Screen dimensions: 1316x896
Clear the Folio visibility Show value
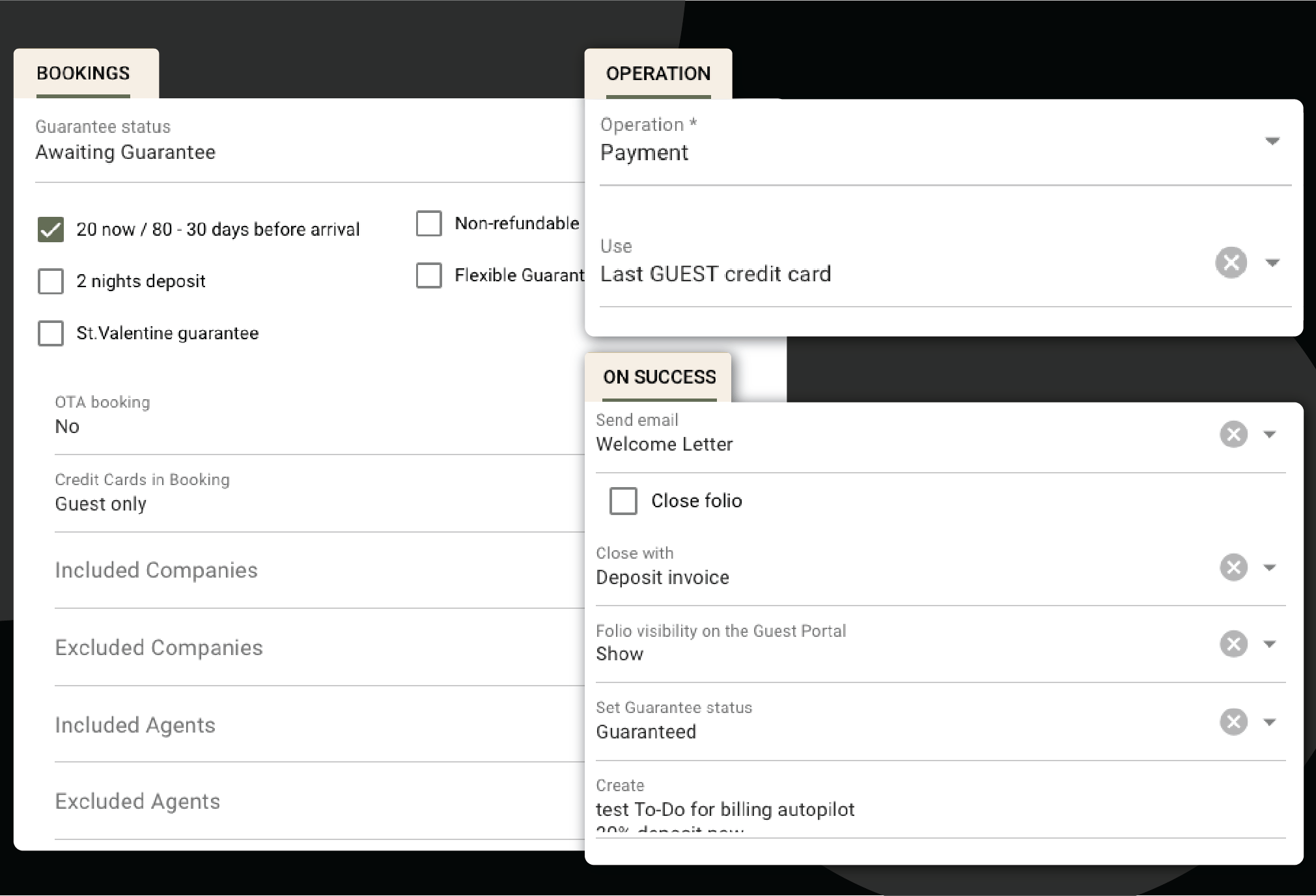click(x=1233, y=644)
